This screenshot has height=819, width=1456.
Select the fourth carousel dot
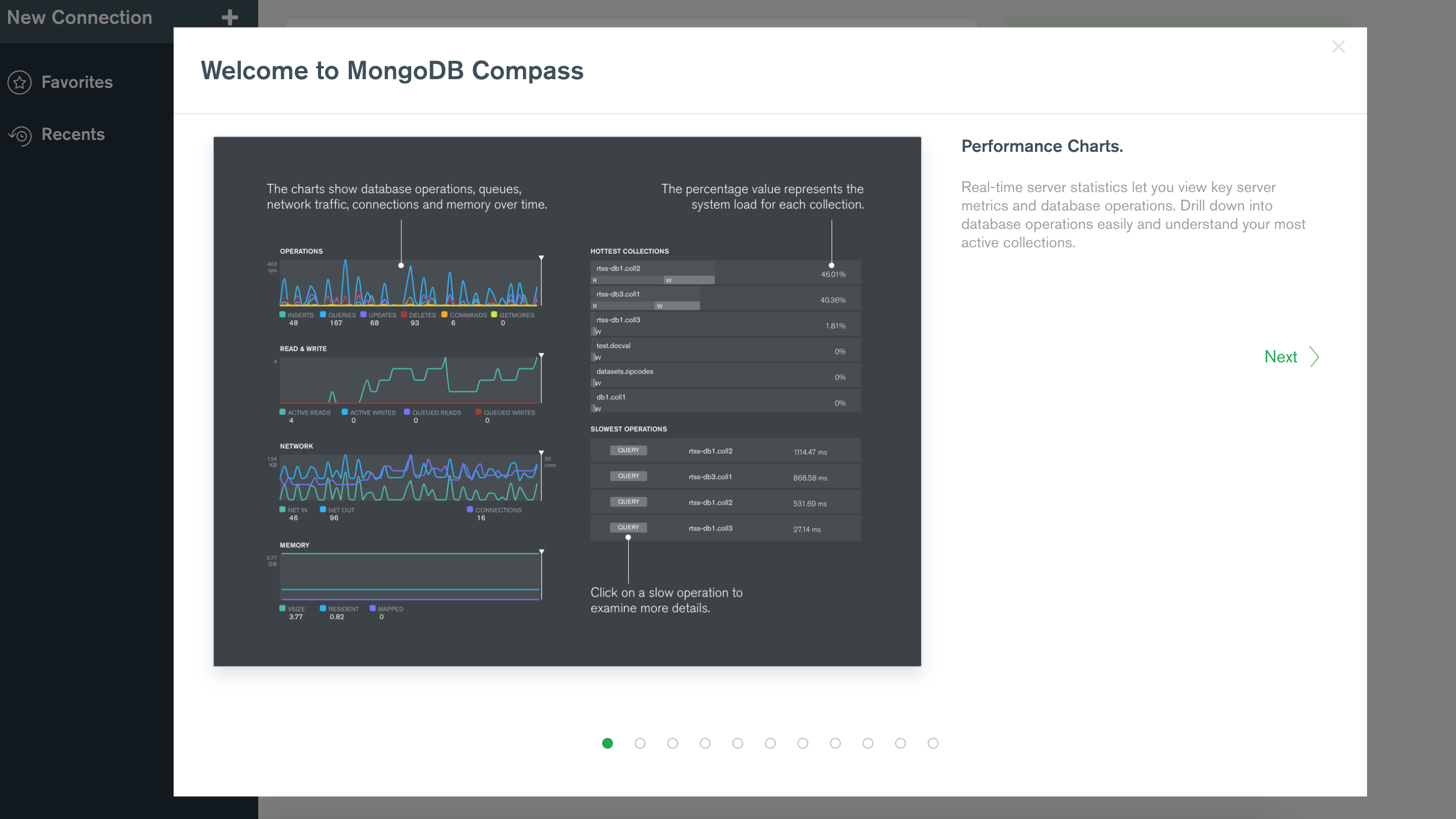coord(705,743)
